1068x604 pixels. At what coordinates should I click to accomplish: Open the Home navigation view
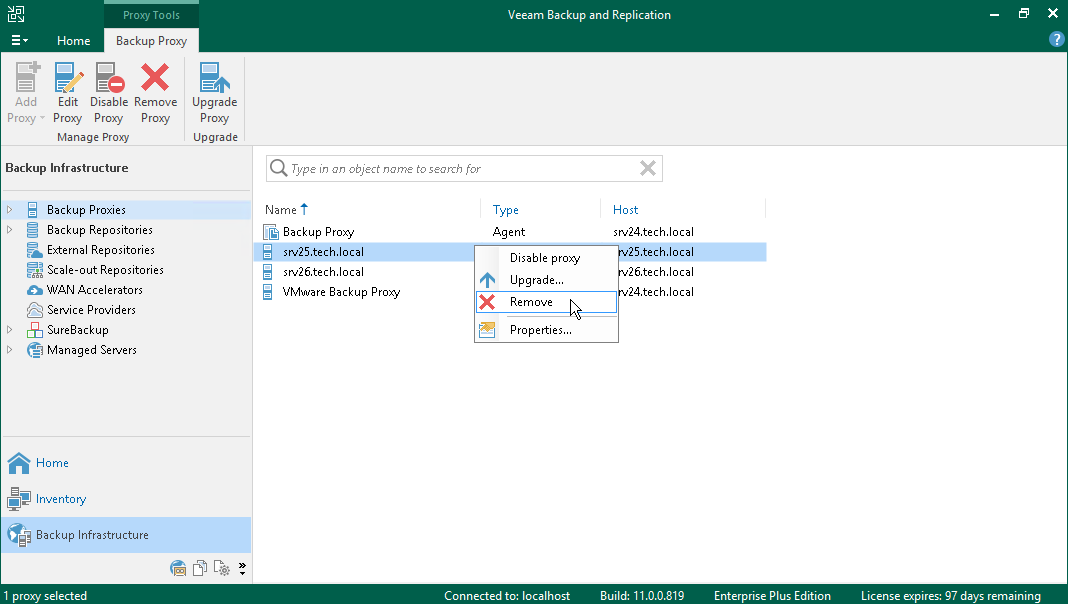pos(52,463)
